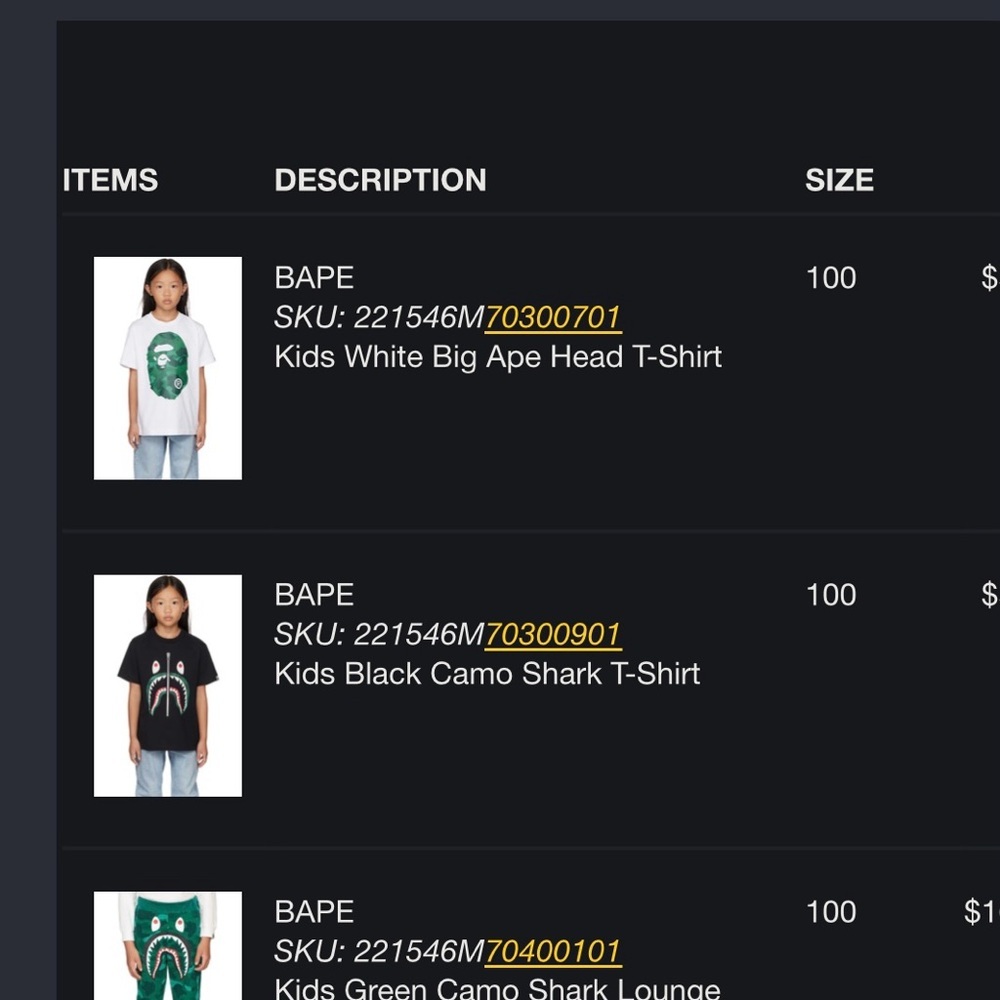
Task: Follow the SKU link ending in 70300701
Action: coord(553,317)
